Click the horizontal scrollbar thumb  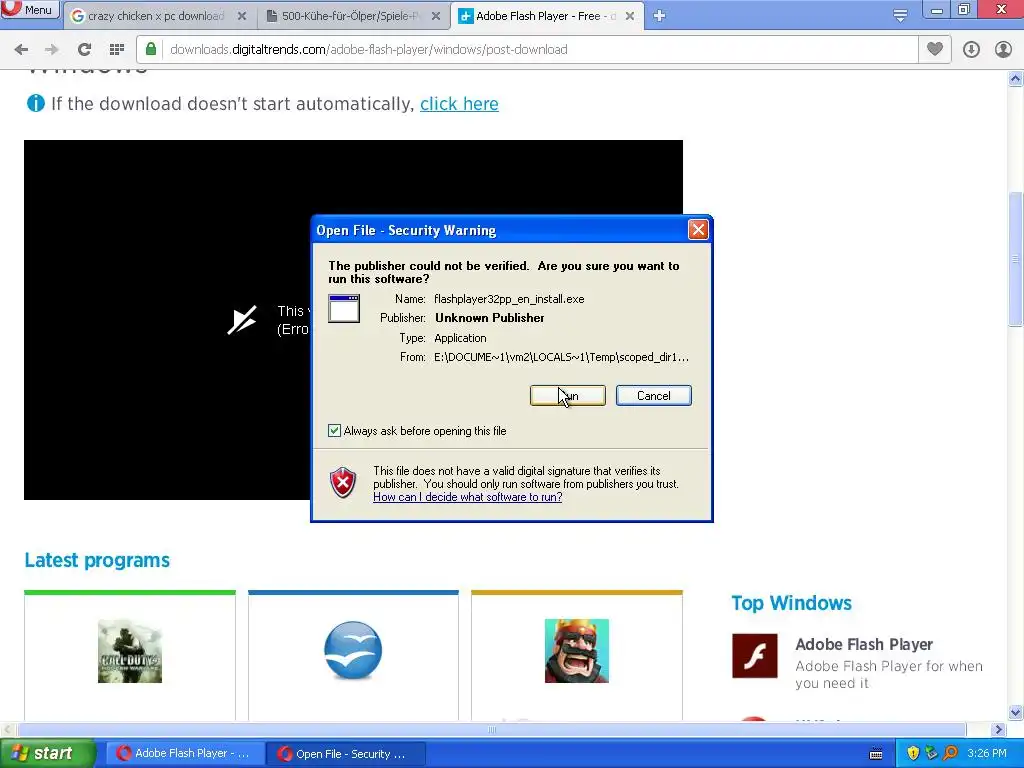coord(492,729)
